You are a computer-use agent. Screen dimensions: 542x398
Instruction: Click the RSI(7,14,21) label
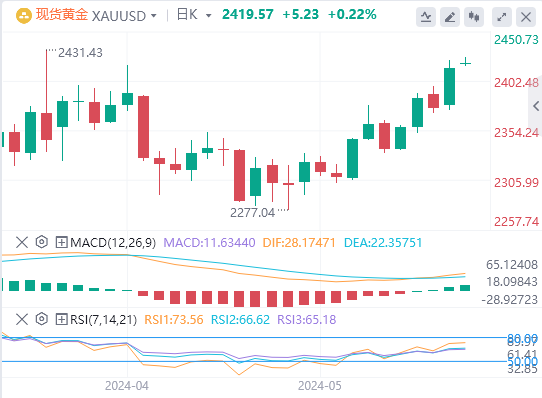pyautogui.click(x=103, y=319)
